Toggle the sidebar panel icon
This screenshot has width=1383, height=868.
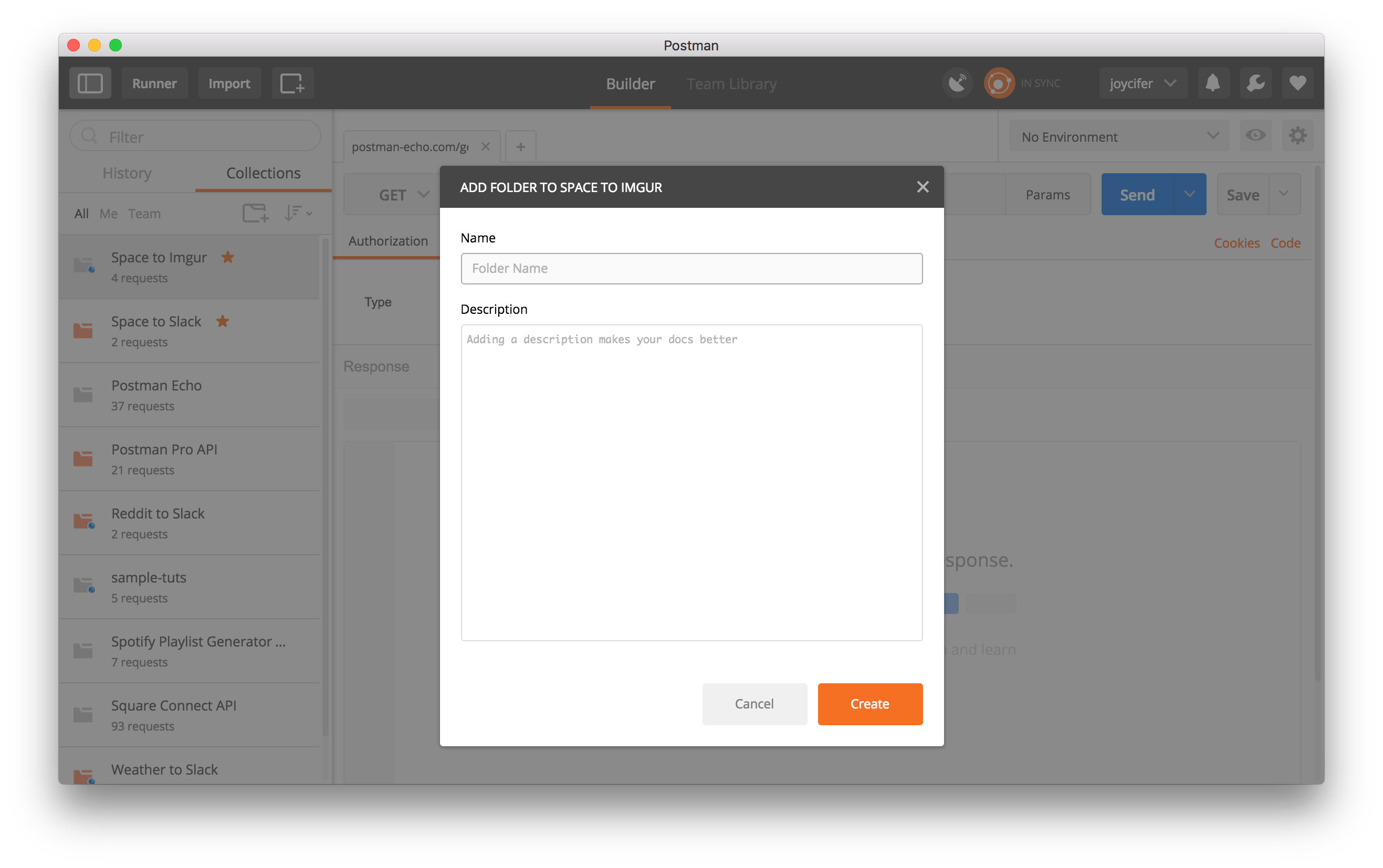(x=90, y=83)
